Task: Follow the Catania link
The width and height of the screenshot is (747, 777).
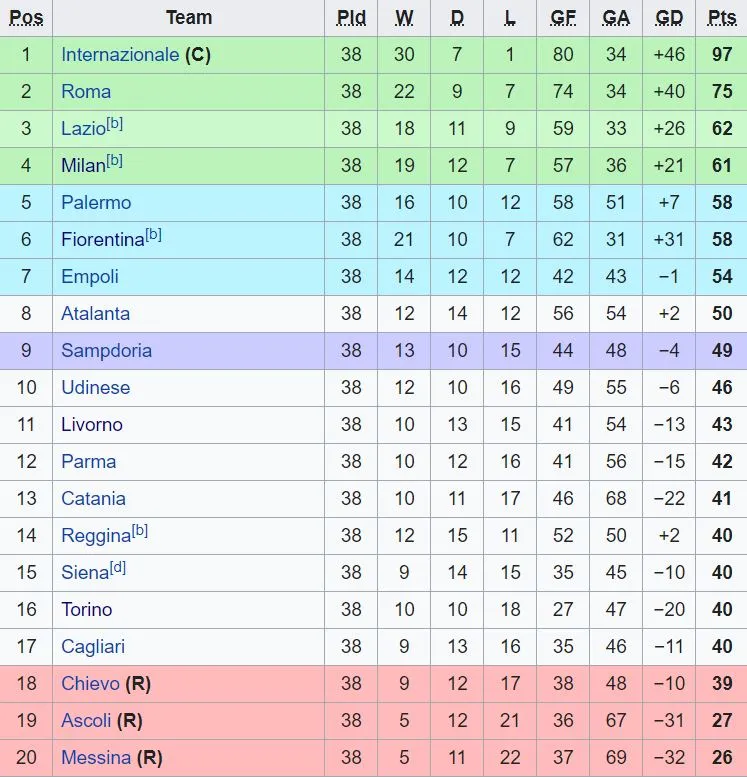Action: click(93, 499)
